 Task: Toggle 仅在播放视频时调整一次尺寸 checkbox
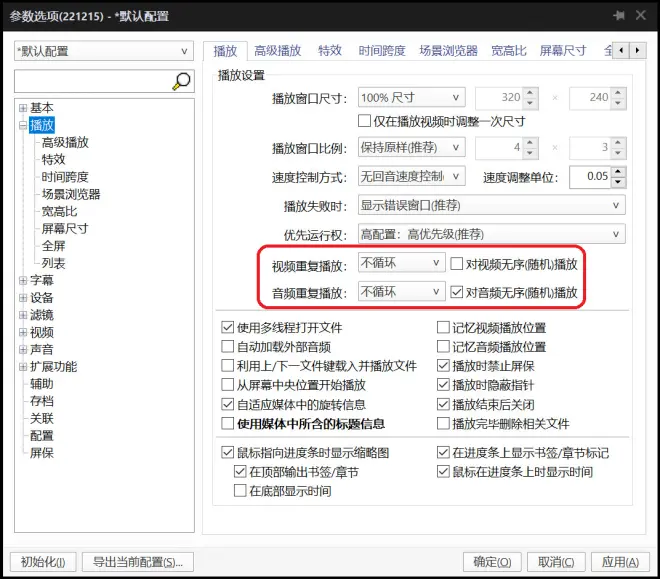pyautogui.click(x=364, y=121)
